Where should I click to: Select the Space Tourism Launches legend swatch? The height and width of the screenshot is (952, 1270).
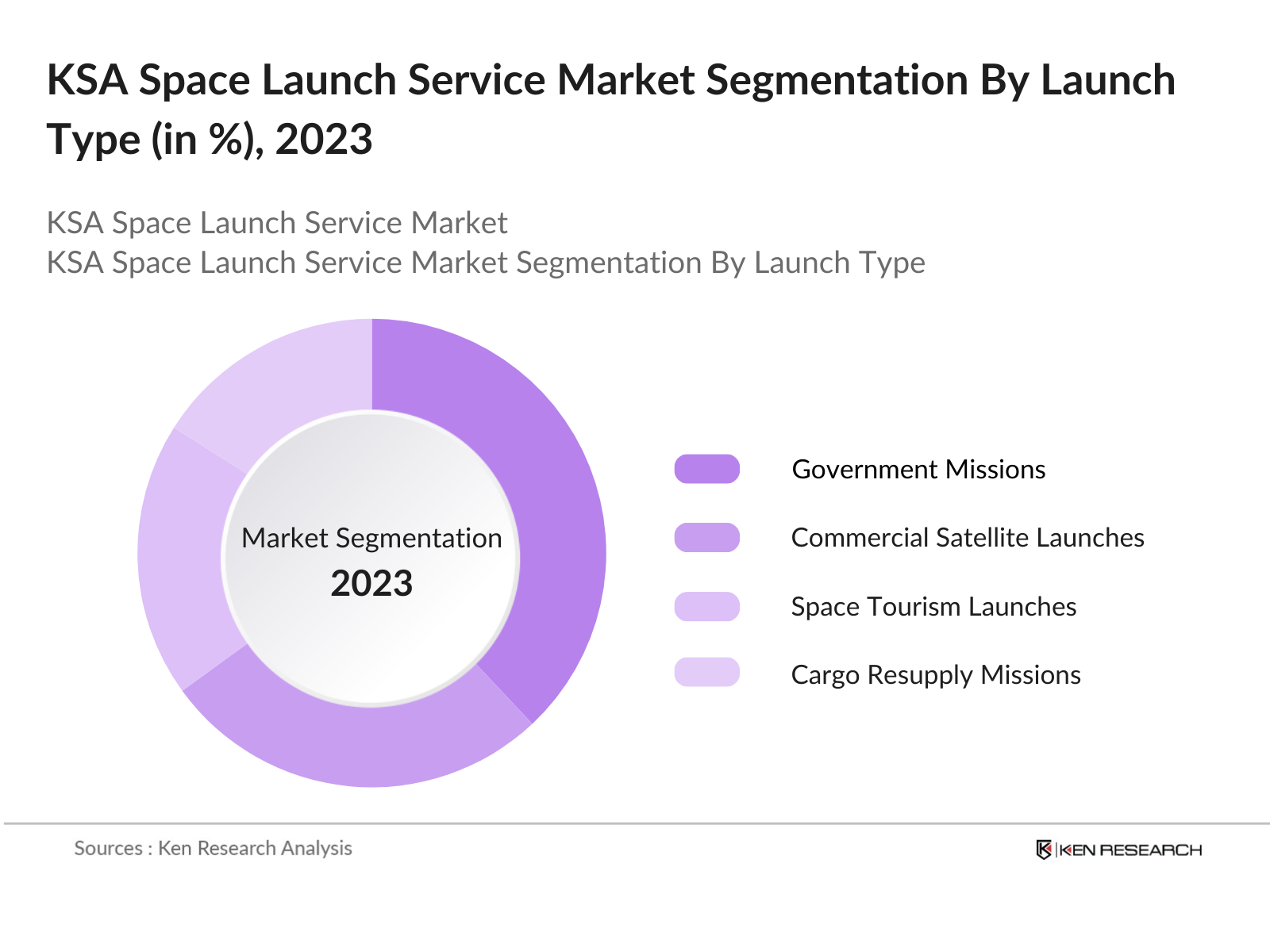708,607
